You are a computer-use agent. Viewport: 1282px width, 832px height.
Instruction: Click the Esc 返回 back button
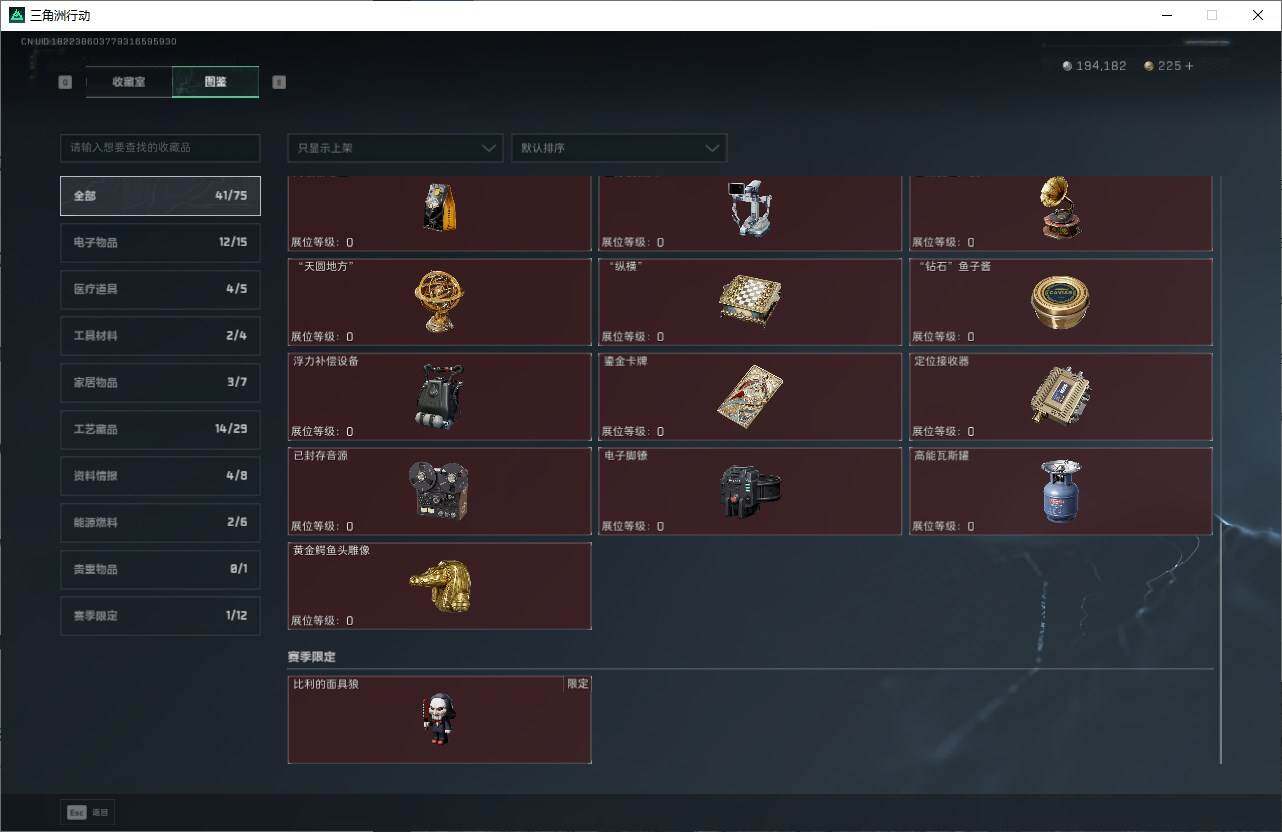coord(88,812)
